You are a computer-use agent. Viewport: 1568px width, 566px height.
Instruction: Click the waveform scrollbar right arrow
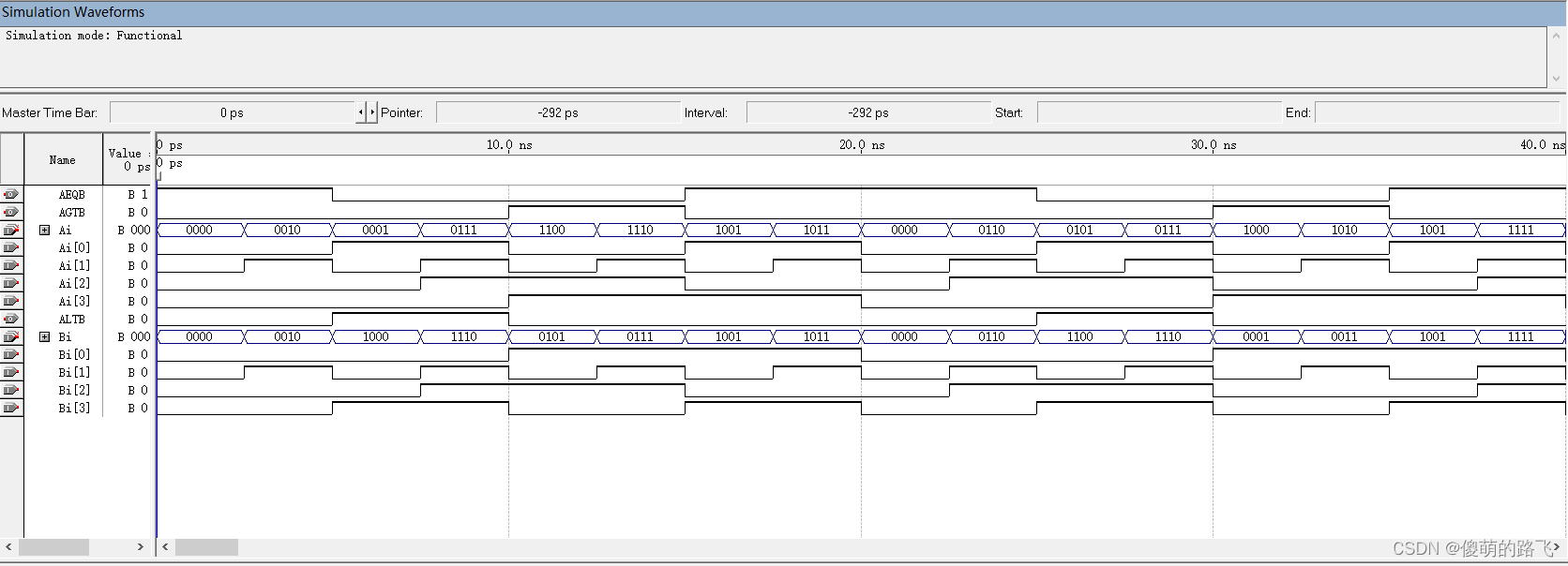tap(1557, 546)
